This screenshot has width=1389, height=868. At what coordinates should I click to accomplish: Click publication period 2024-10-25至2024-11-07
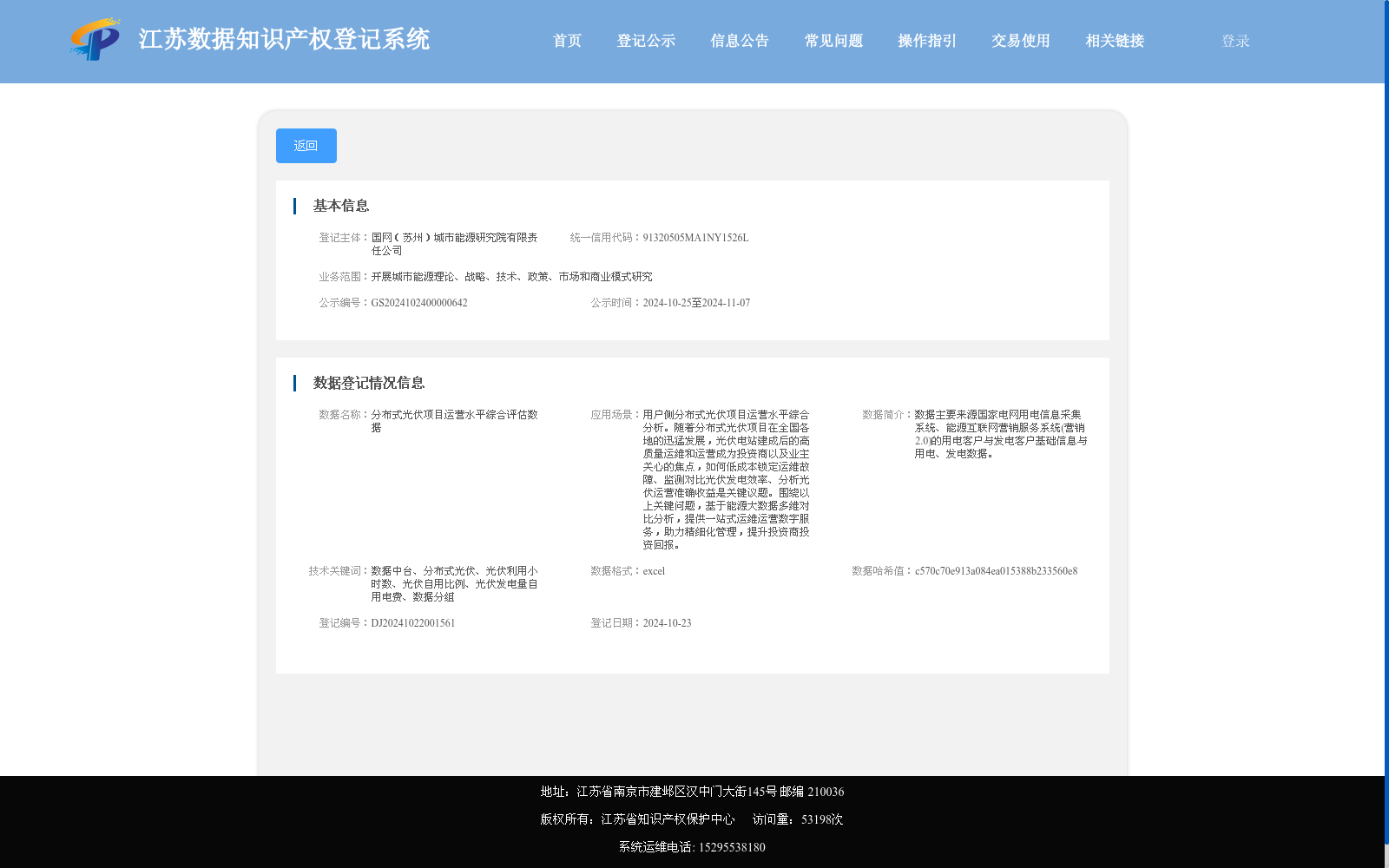point(696,303)
